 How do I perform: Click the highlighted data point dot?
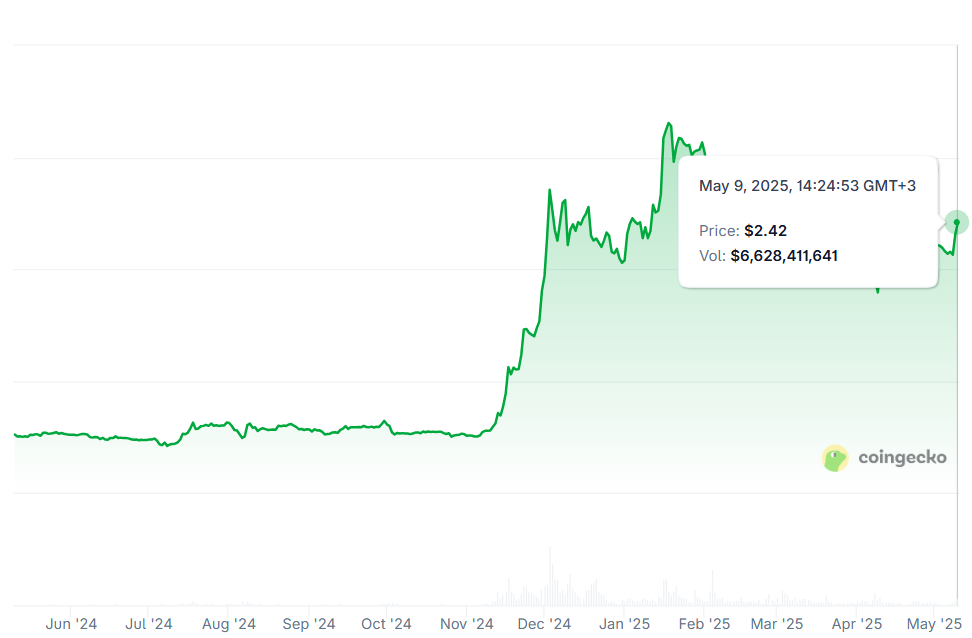point(957,222)
